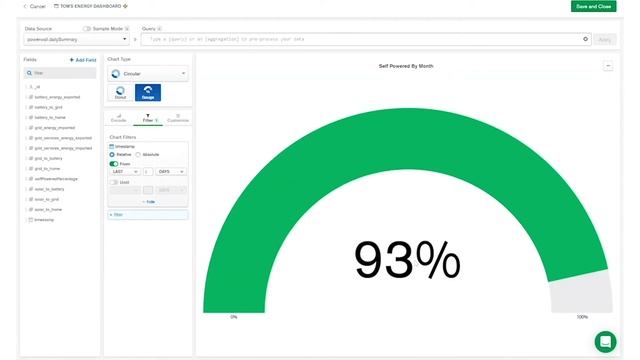Toggle Sample Mode switch
Image resolution: width=640 pixels, height=360 pixels.
point(87,29)
